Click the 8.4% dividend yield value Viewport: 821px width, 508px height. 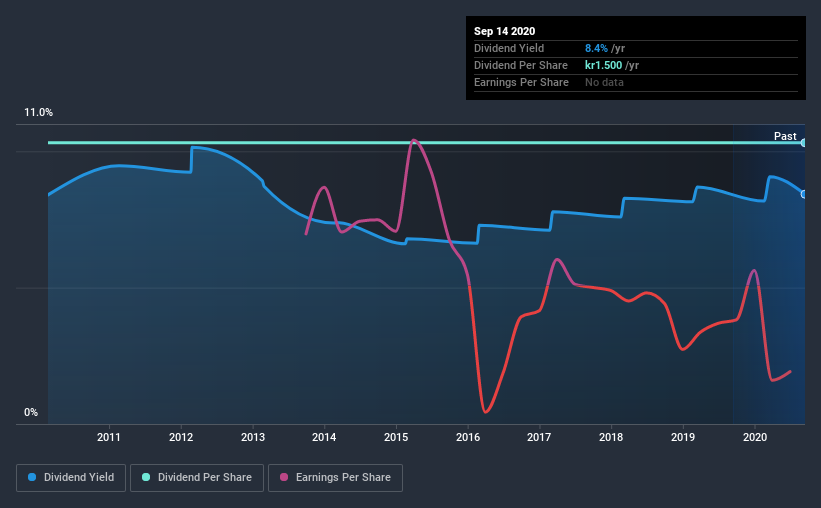tap(596, 48)
